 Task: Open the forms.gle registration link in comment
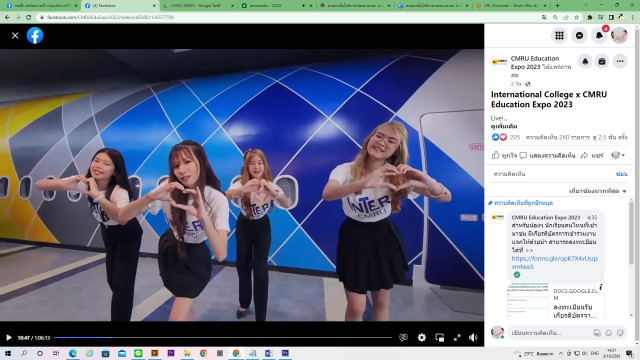[554, 262]
